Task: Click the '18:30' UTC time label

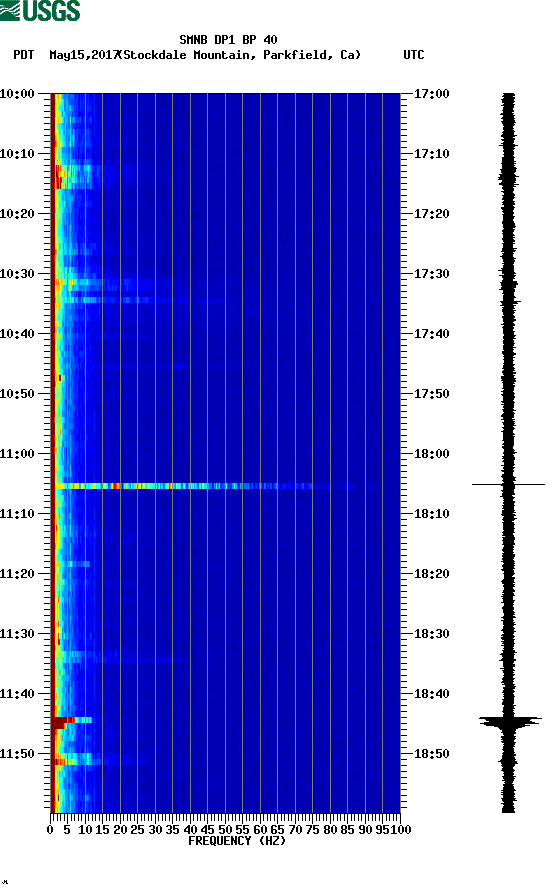Action: (x=431, y=634)
